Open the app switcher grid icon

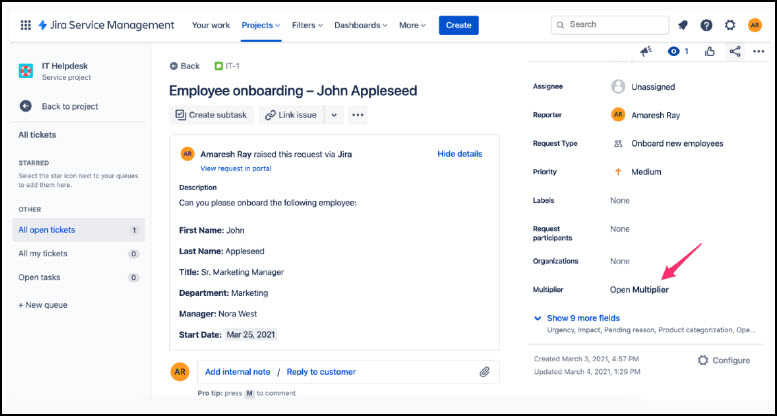pos(26,25)
